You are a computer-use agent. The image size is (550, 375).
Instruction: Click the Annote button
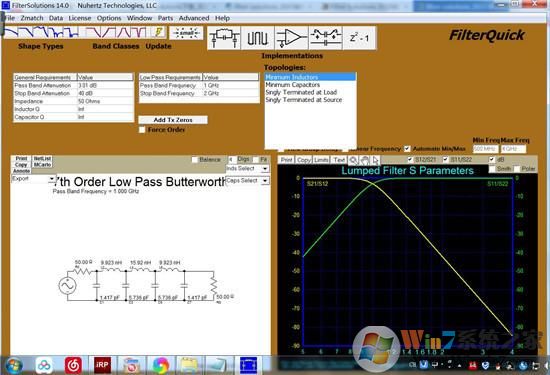[x=21, y=171]
